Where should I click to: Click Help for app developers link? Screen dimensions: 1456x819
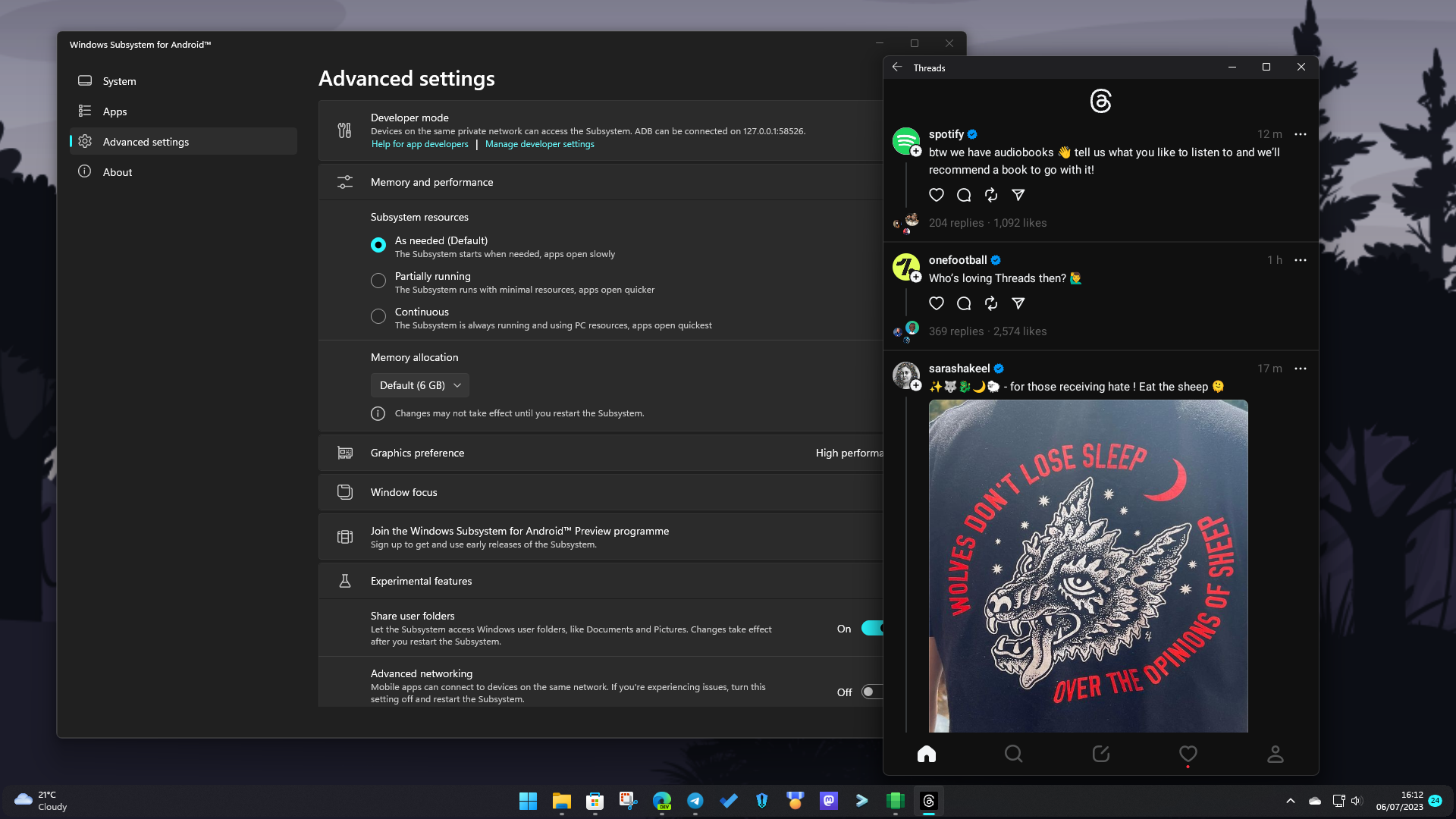point(419,144)
